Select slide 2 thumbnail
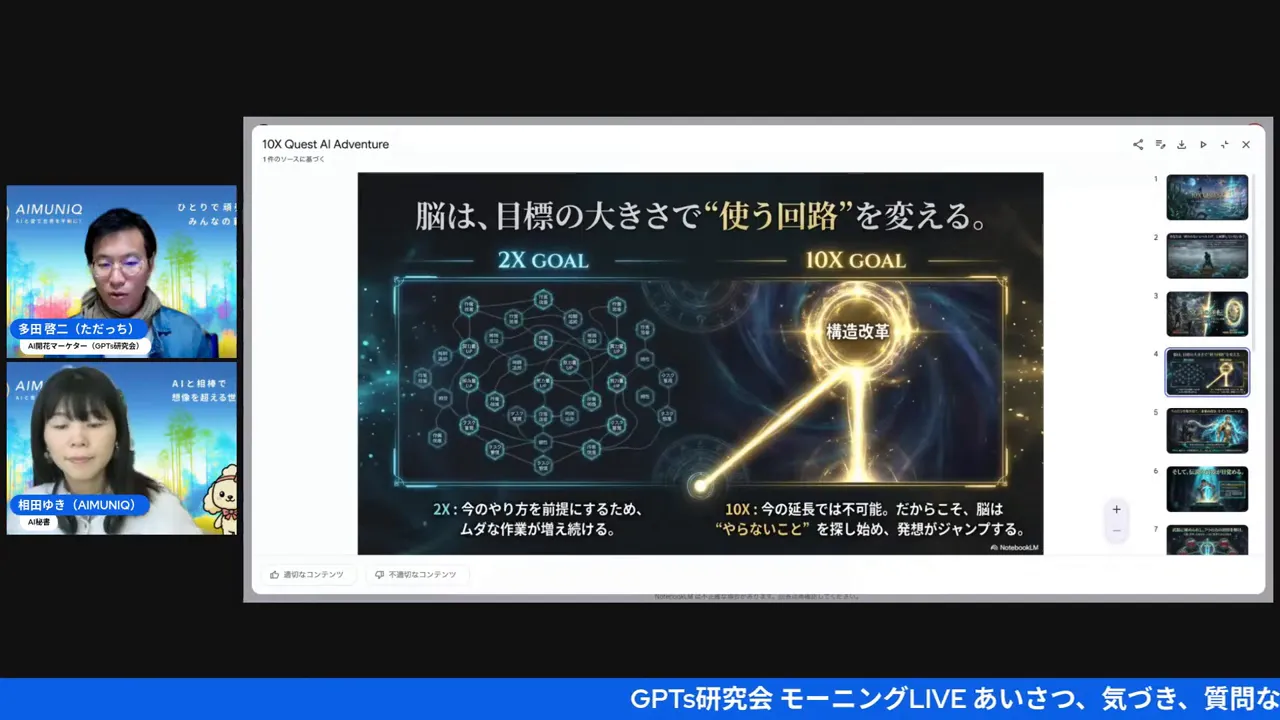 [1207, 256]
